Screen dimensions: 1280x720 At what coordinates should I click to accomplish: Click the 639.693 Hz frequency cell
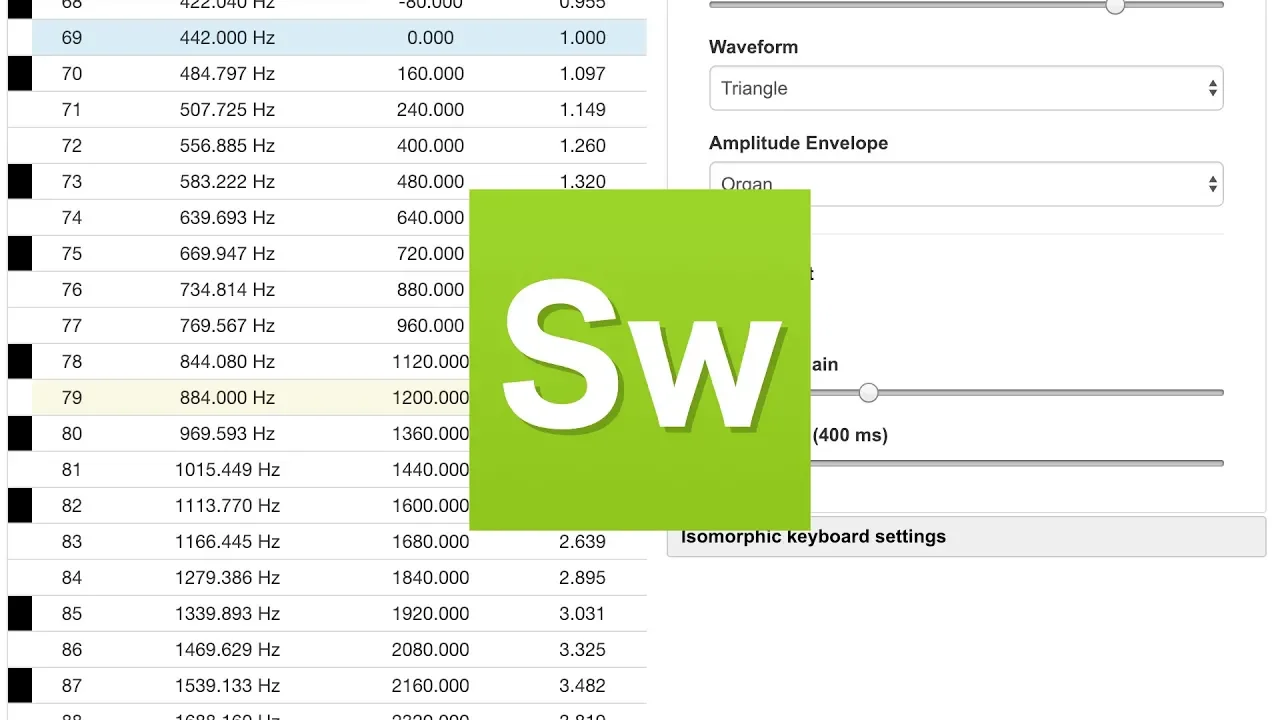click(x=227, y=218)
